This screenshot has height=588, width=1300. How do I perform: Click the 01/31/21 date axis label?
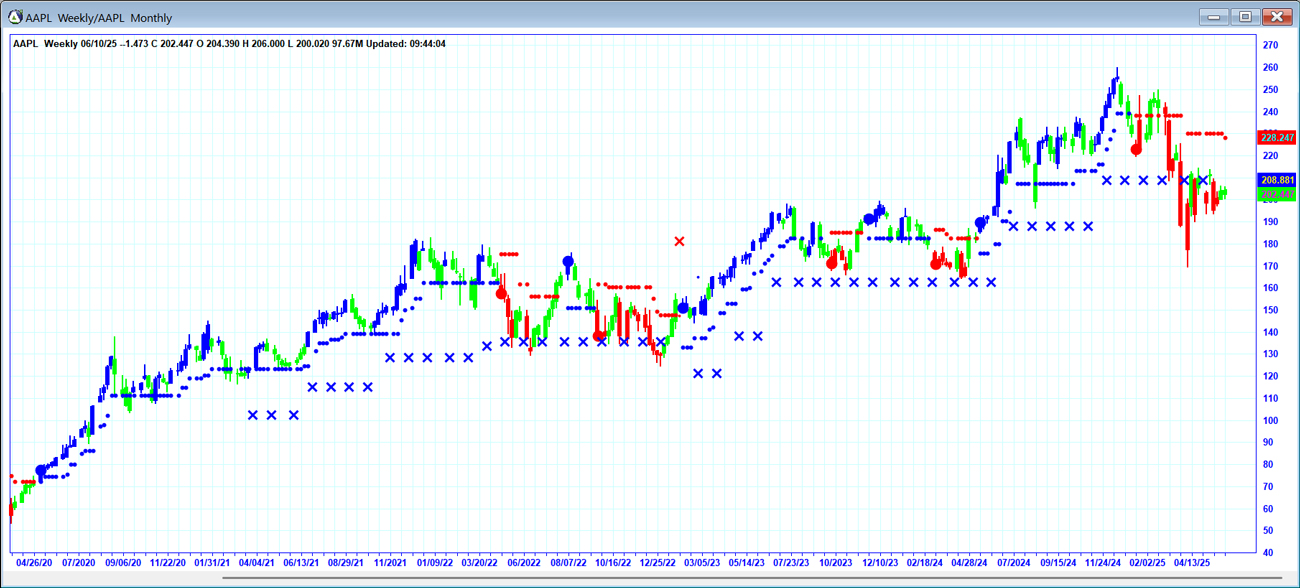pyautogui.click(x=214, y=563)
